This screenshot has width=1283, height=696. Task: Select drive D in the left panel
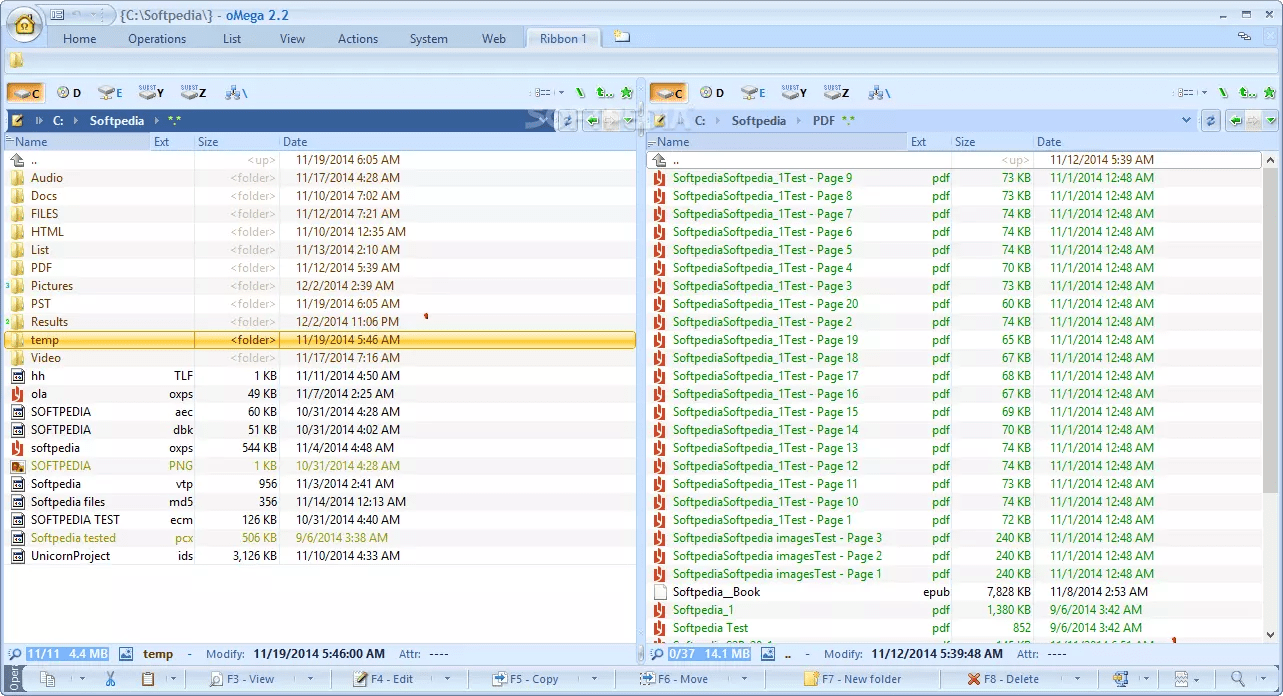pyautogui.click(x=69, y=93)
